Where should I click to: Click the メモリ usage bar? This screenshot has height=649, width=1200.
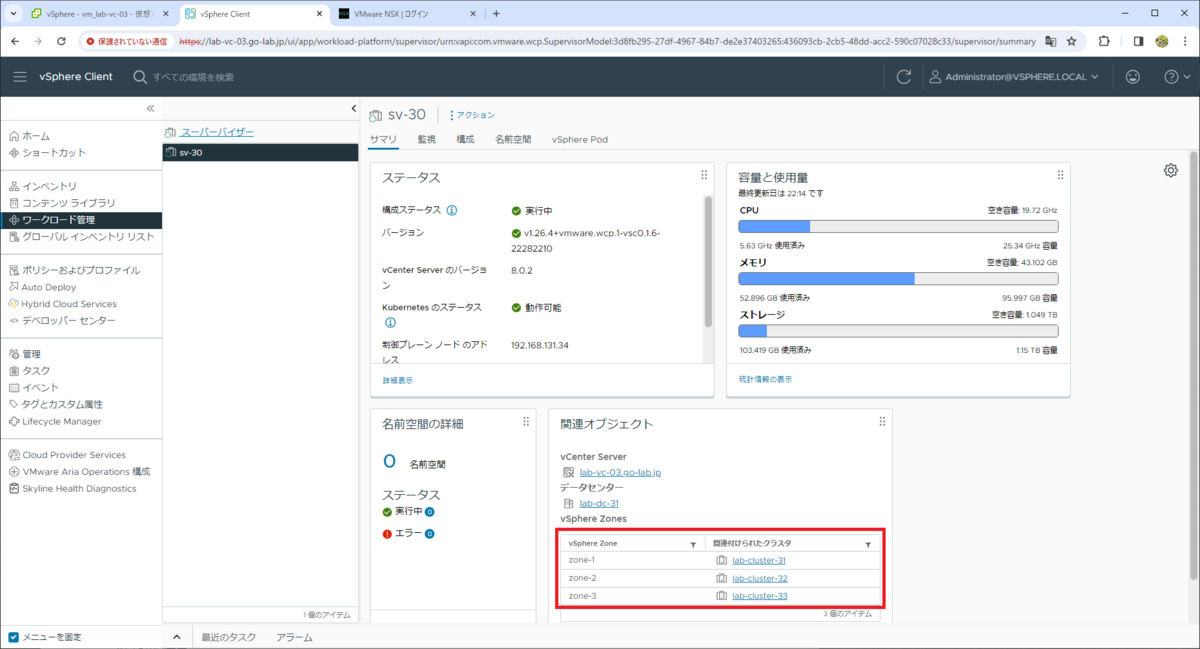tap(898, 279)
